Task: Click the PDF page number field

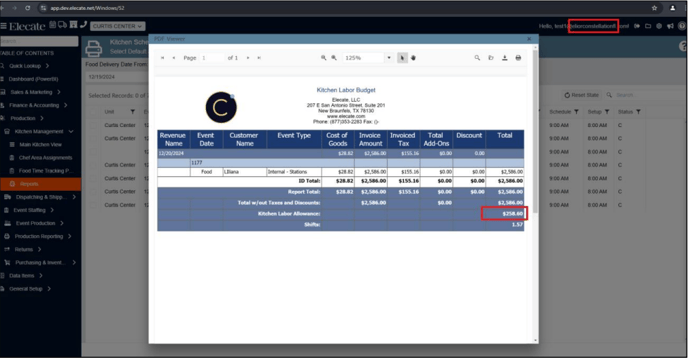Action: [212, 58]
